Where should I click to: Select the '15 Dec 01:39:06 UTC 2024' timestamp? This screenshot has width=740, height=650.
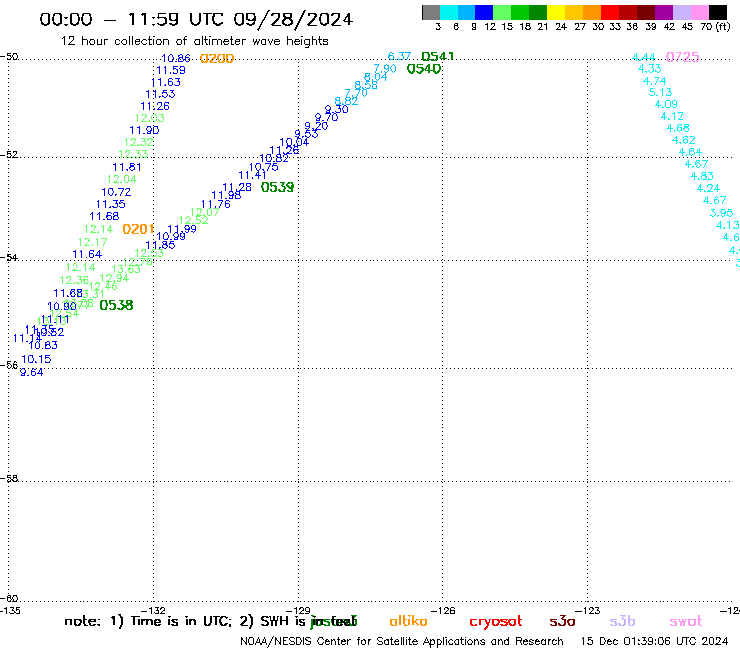(655, 642)
